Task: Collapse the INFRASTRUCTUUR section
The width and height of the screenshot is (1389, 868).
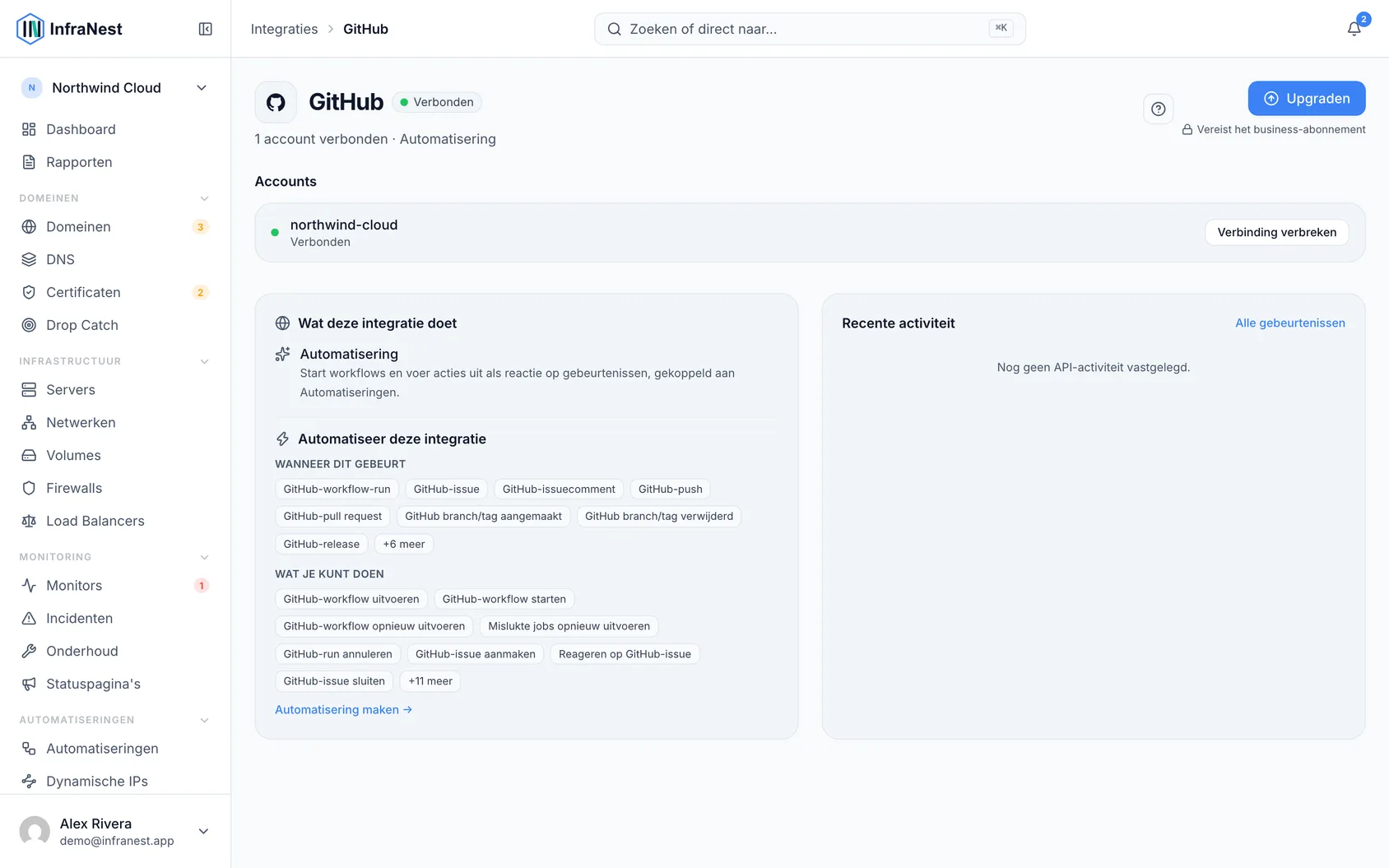Action: click(x=204, y=361)
